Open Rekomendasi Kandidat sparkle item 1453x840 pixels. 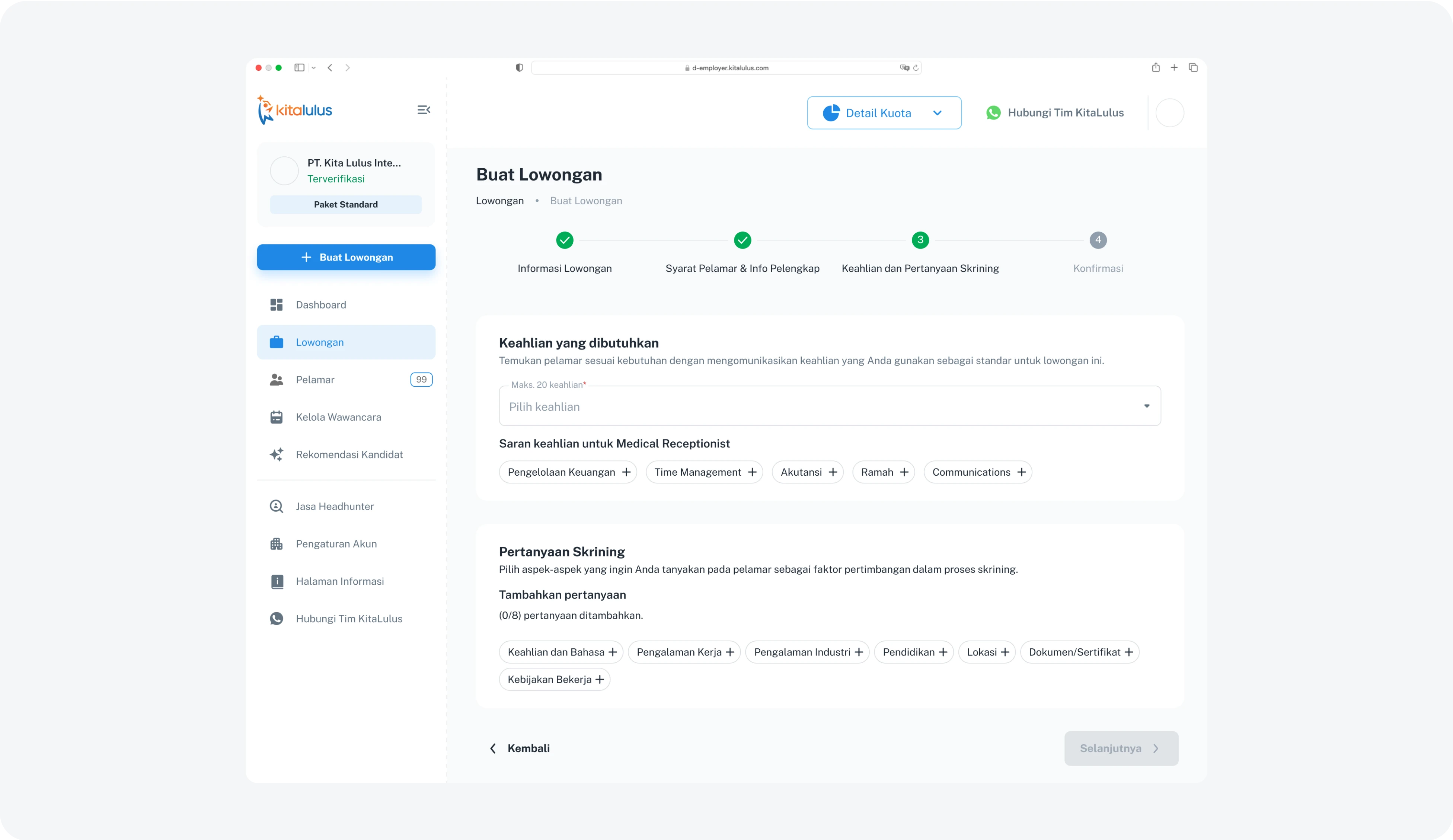(x=277, y=455)
